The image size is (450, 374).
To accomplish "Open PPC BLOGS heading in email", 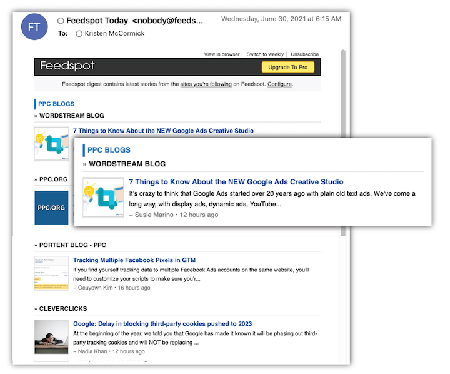I will pyautogui.click(x=56, y=104).
